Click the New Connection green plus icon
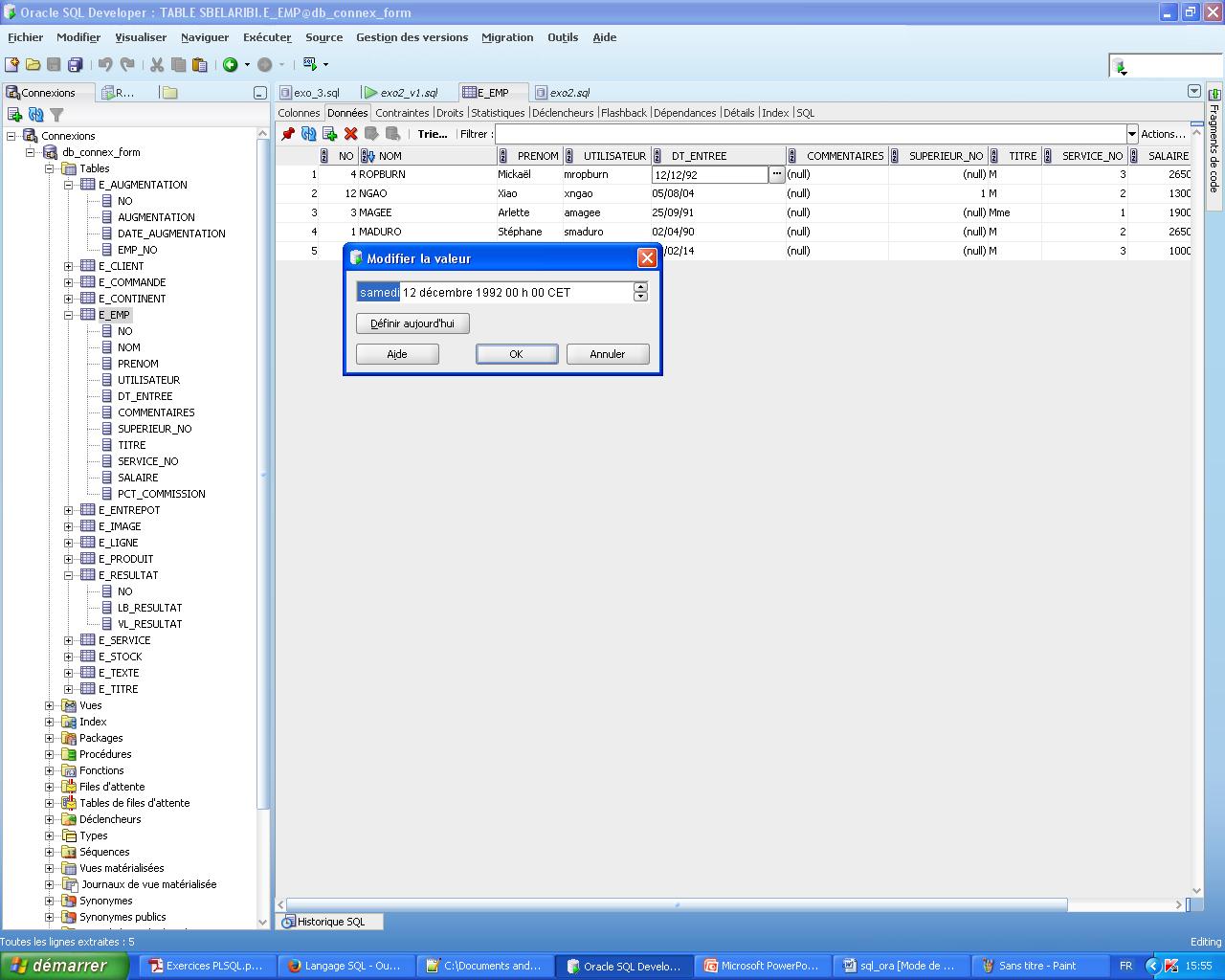Screen dimensions: 1225x980 tap(14, 115)
